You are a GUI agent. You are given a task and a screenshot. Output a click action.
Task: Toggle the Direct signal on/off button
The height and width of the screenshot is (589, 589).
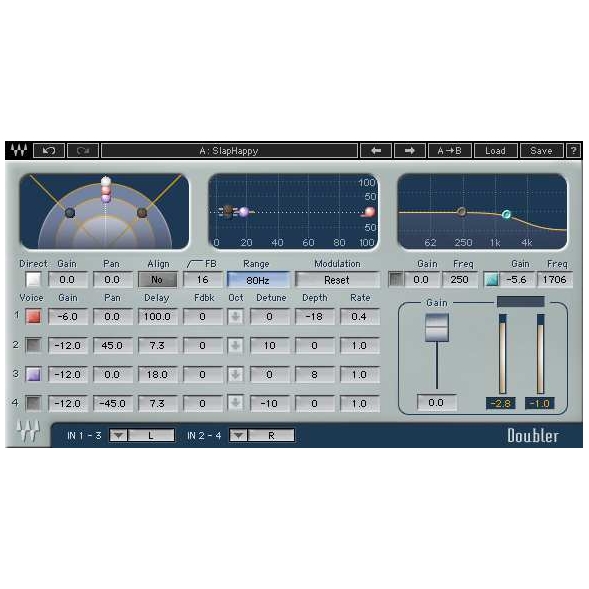pyautogui.click(x=33, y=279)
